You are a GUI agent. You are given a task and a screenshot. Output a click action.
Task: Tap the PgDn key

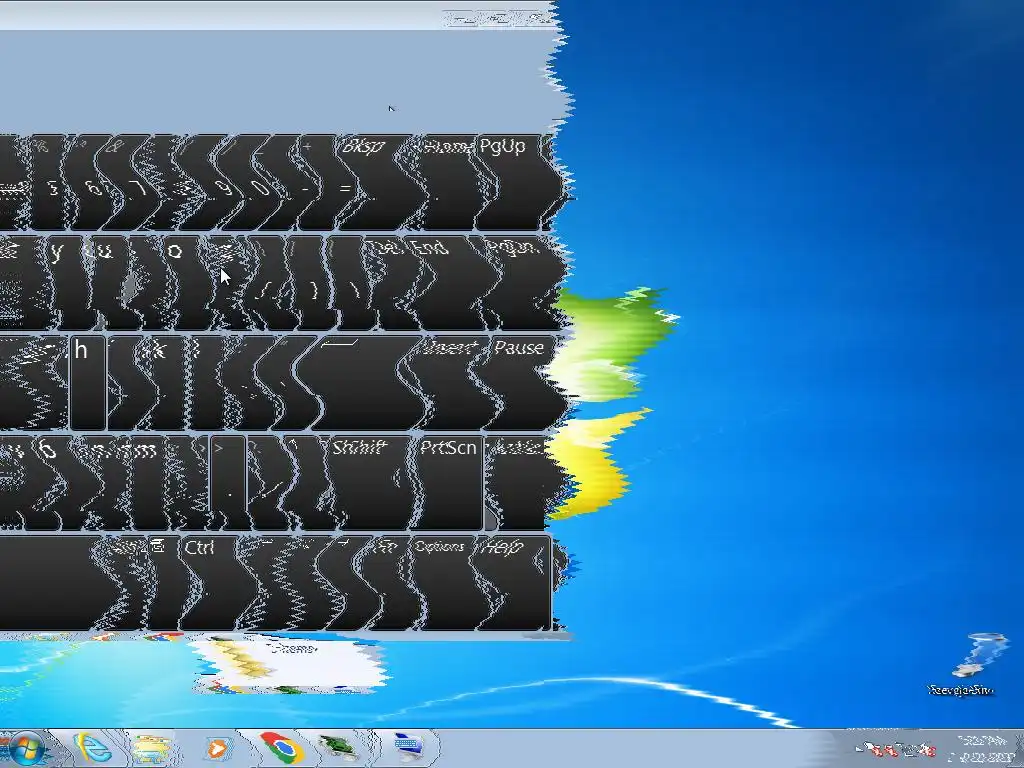(x=519, y=282)
